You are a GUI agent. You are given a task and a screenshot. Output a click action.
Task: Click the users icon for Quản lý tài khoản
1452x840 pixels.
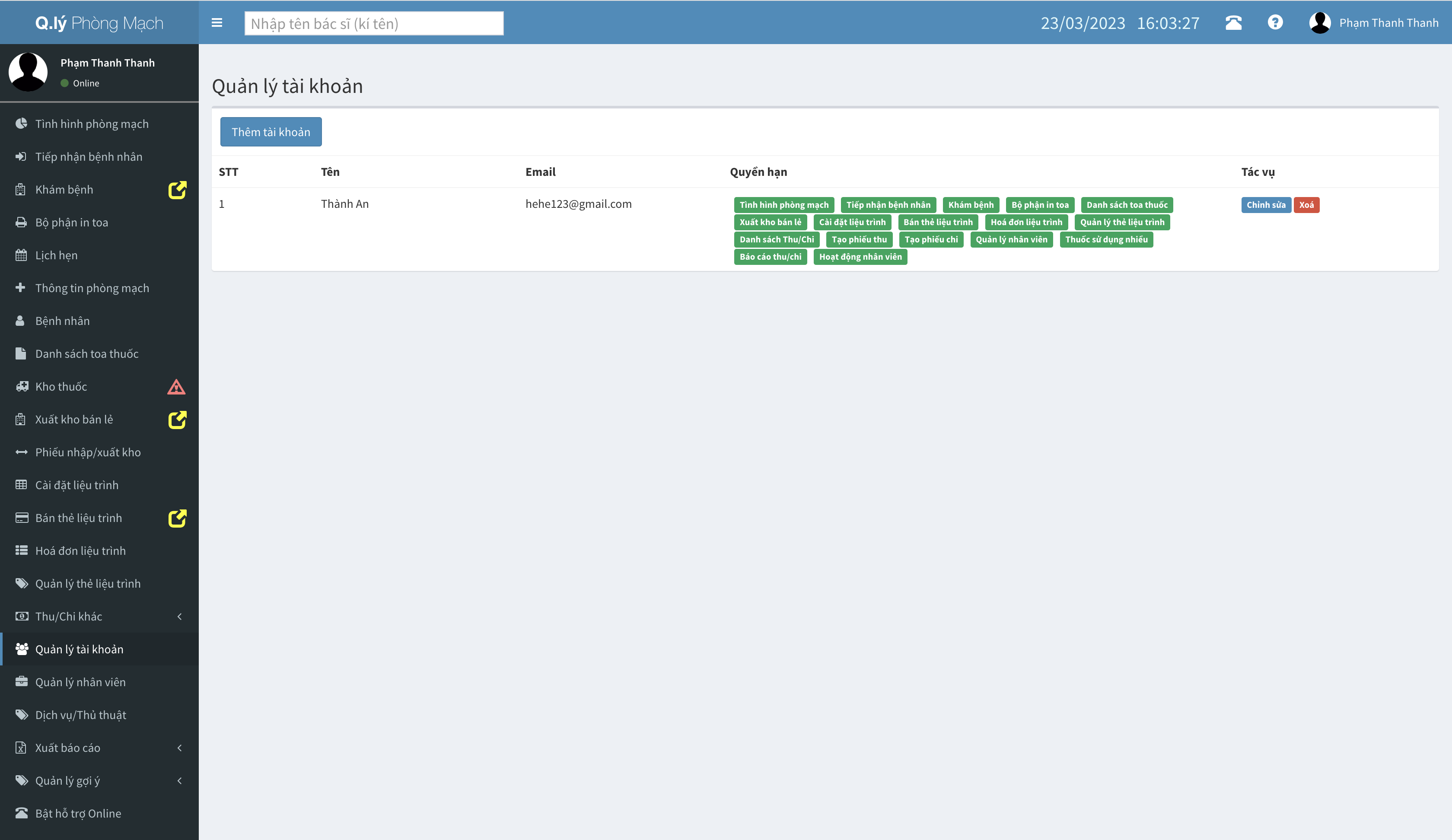[x=22, y=649]
